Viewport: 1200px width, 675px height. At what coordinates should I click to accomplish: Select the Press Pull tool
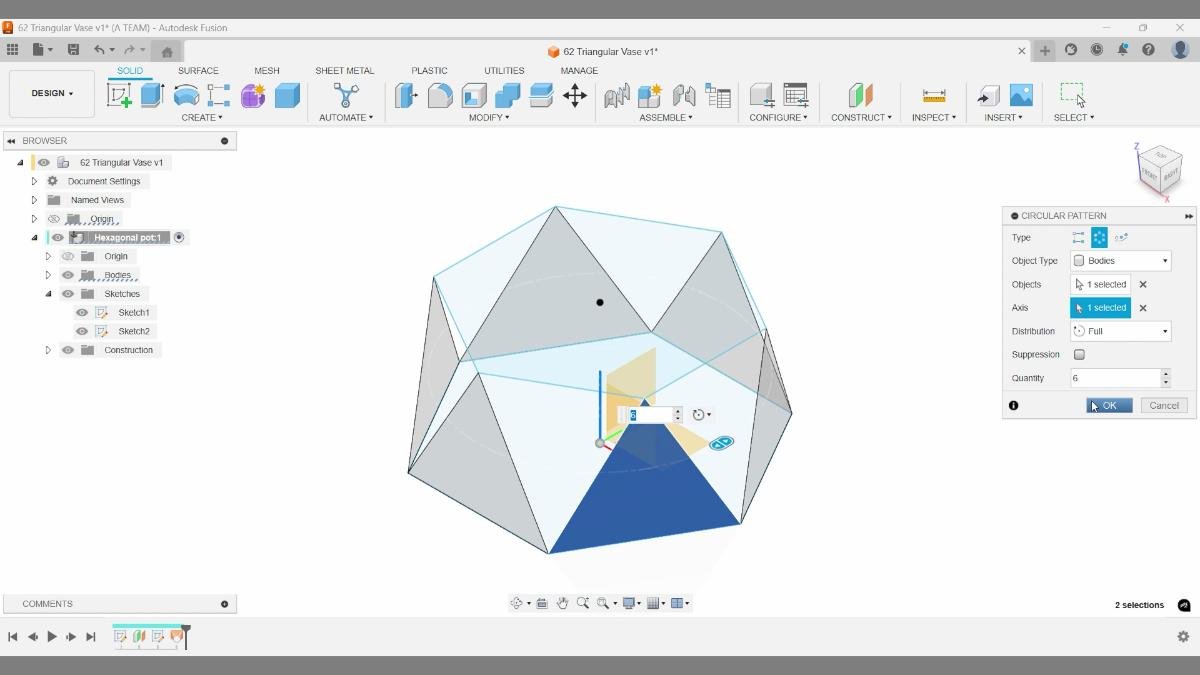click(406, 95)
